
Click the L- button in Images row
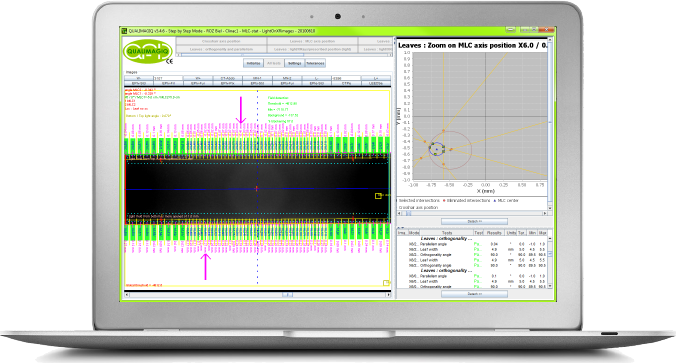click(317, 78)
